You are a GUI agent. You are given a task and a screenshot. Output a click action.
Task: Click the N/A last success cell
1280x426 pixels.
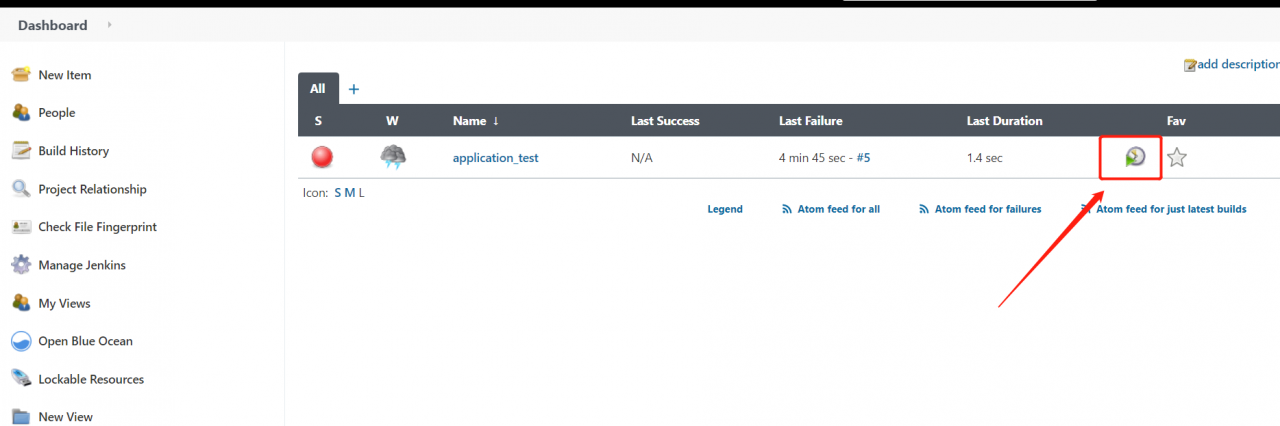point(642,158)
